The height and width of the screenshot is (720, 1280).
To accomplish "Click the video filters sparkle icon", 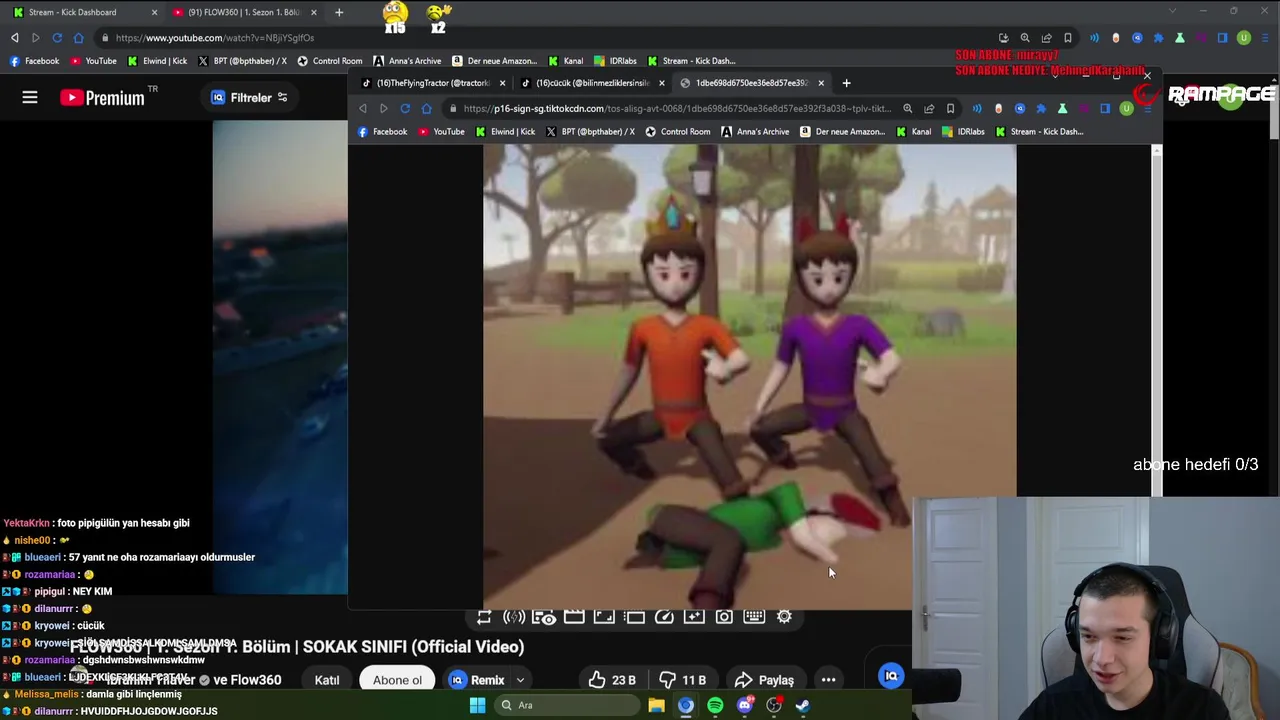I will coord(694,617).
